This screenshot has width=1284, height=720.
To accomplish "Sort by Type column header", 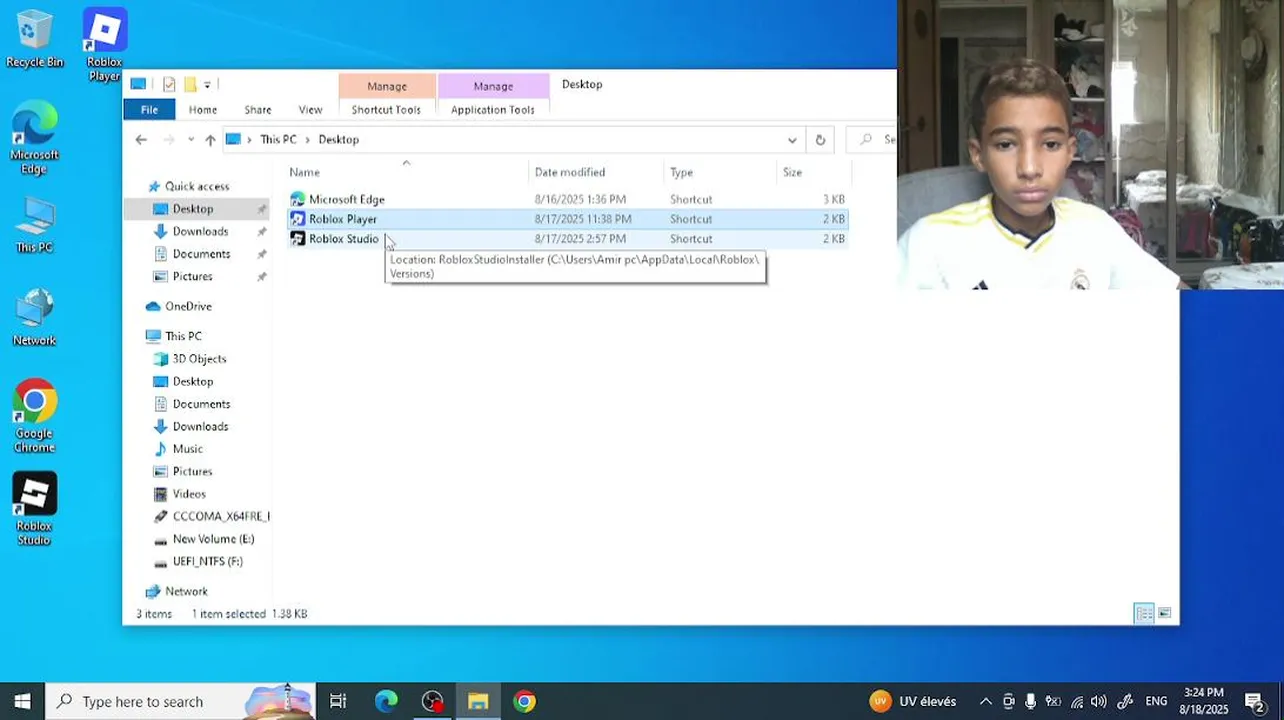I will point(719,172).
